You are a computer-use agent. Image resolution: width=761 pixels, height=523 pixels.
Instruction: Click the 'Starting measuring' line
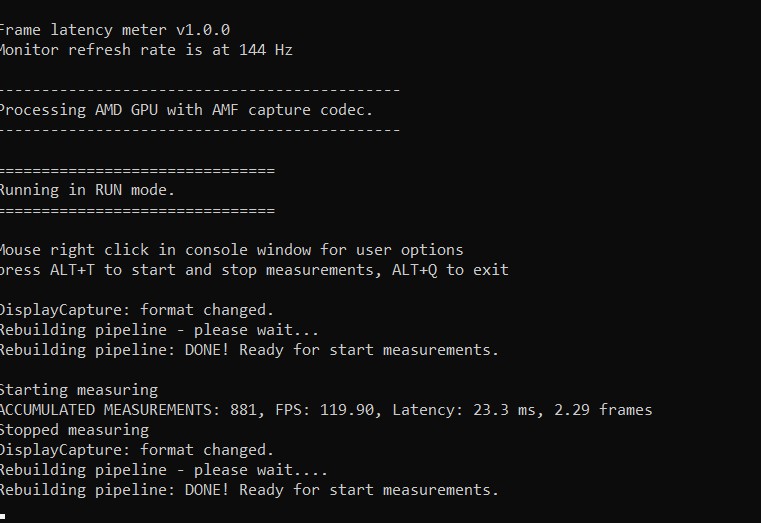(x=79, y=390)
